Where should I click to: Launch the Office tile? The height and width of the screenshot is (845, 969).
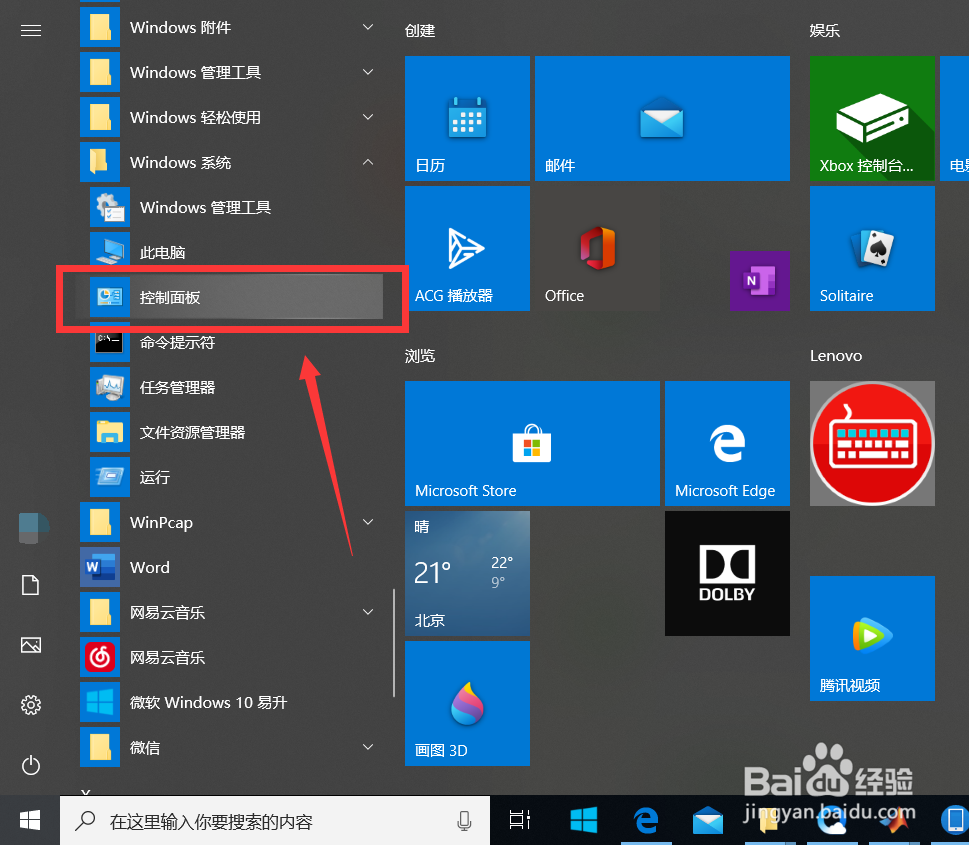(597, 248)
